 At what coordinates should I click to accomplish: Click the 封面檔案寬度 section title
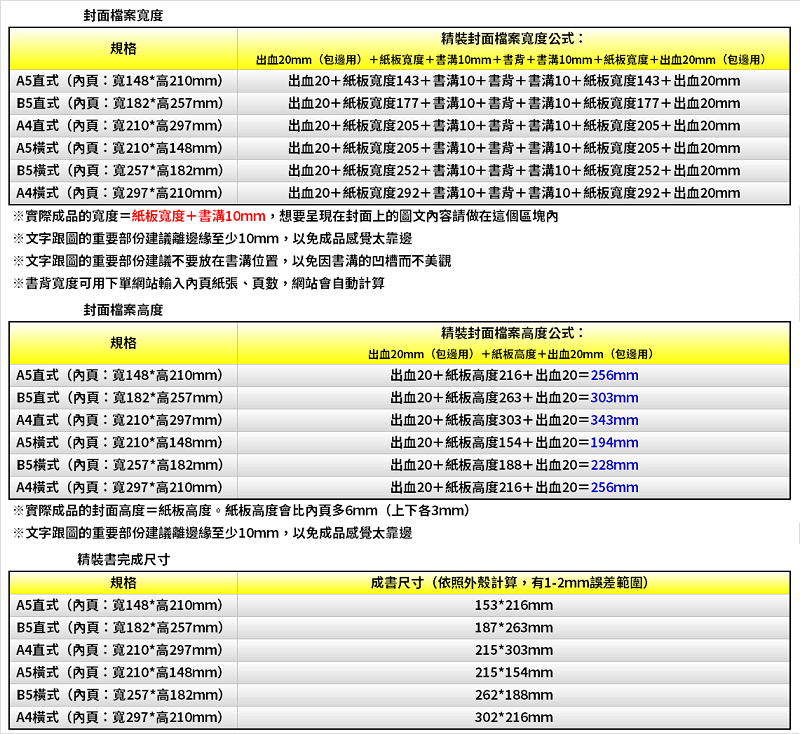(x=123, y=17)
